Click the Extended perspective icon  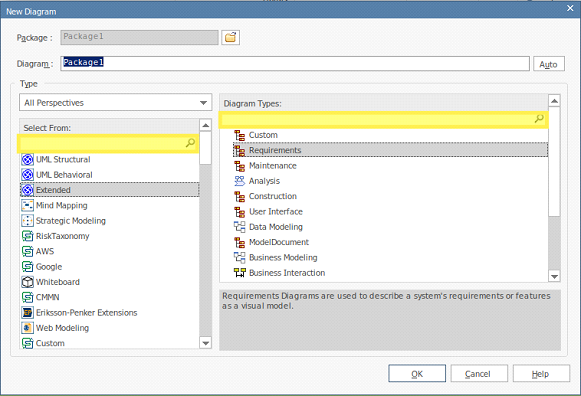[x=27, y=190]
